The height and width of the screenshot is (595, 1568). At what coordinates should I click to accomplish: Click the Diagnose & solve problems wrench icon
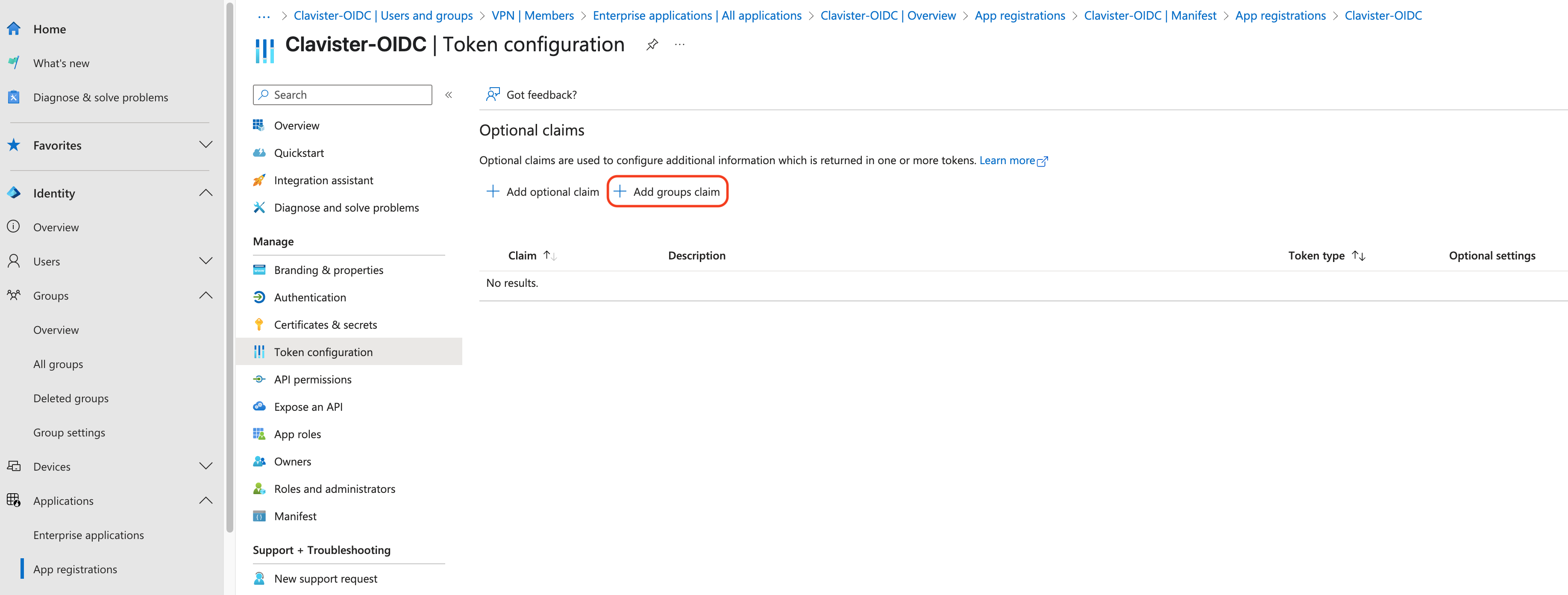[14, 97]
